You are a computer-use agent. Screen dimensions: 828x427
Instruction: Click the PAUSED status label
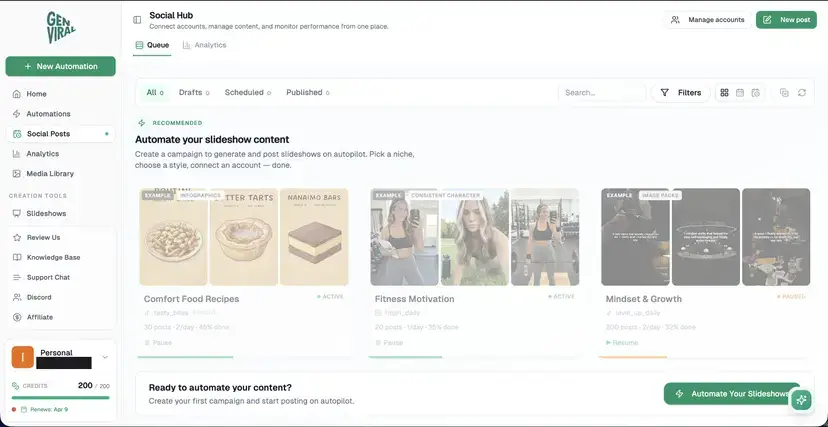[792, 297]
